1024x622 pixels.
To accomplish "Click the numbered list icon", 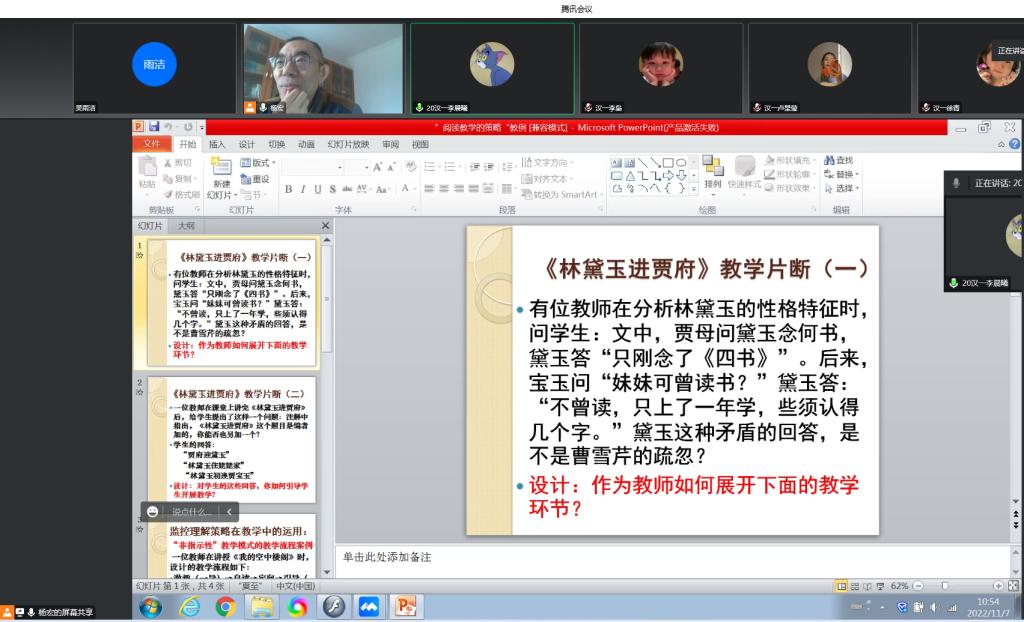I will [x=451, y=167].
